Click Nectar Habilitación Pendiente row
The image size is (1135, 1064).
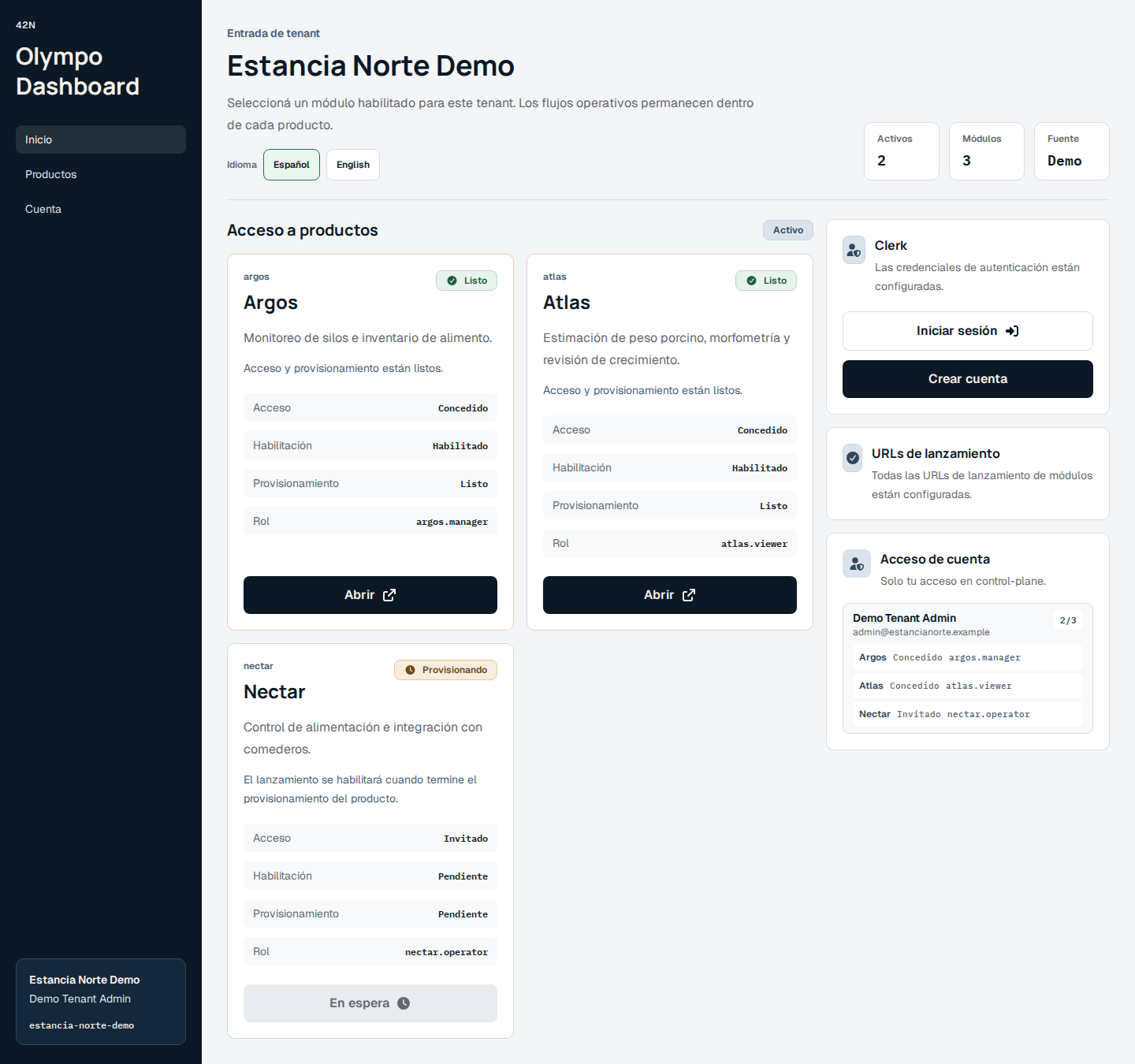(x=370, y=876)
